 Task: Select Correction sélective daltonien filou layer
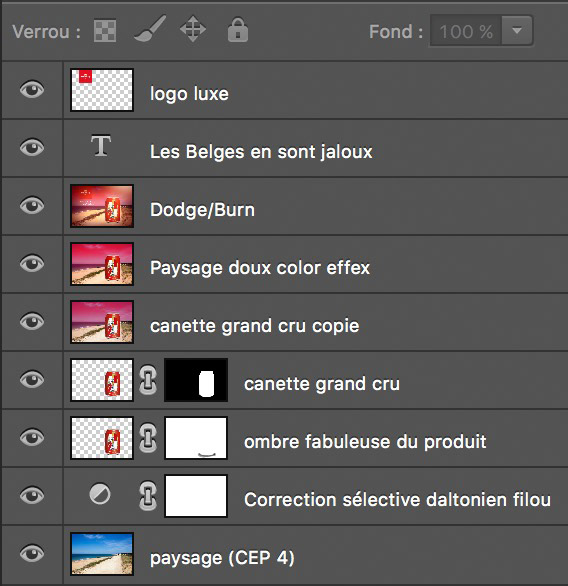pyautogui.click(x=315, y=496)
